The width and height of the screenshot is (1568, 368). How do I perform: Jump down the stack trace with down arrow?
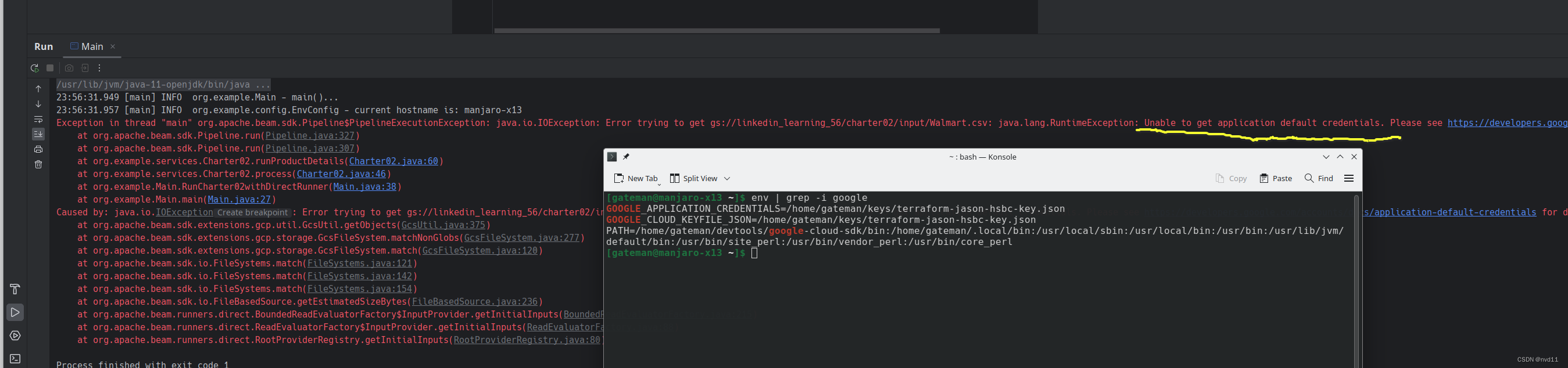(38, 104)
